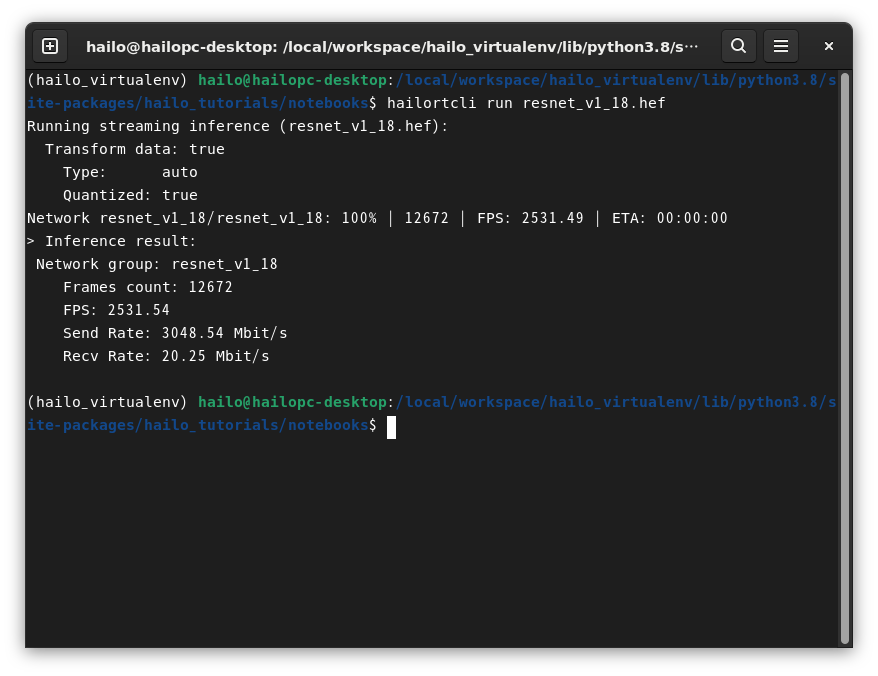Click the vertical scrollbar of terminal
This screenshot has width=878, height=676.
click(845, 358)
